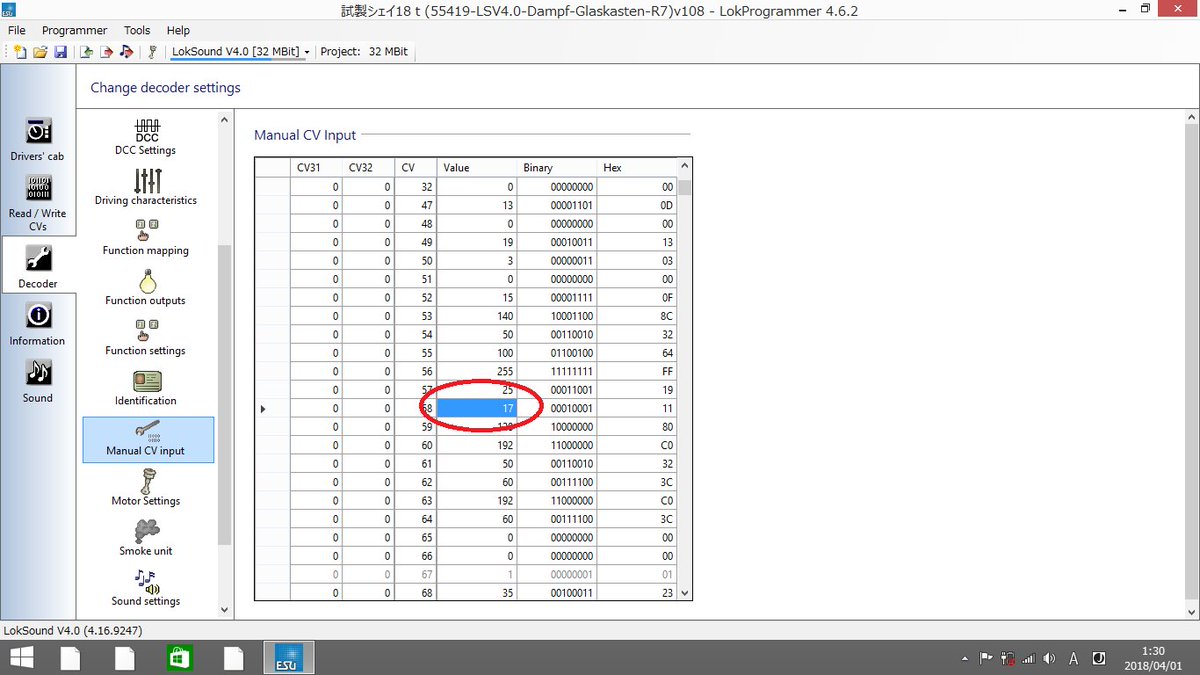The width and height of the screenshot is (1200, 675).
Task: Click the key-shaped decoder tool icon in the toolbar
Action: pos(152,52)
